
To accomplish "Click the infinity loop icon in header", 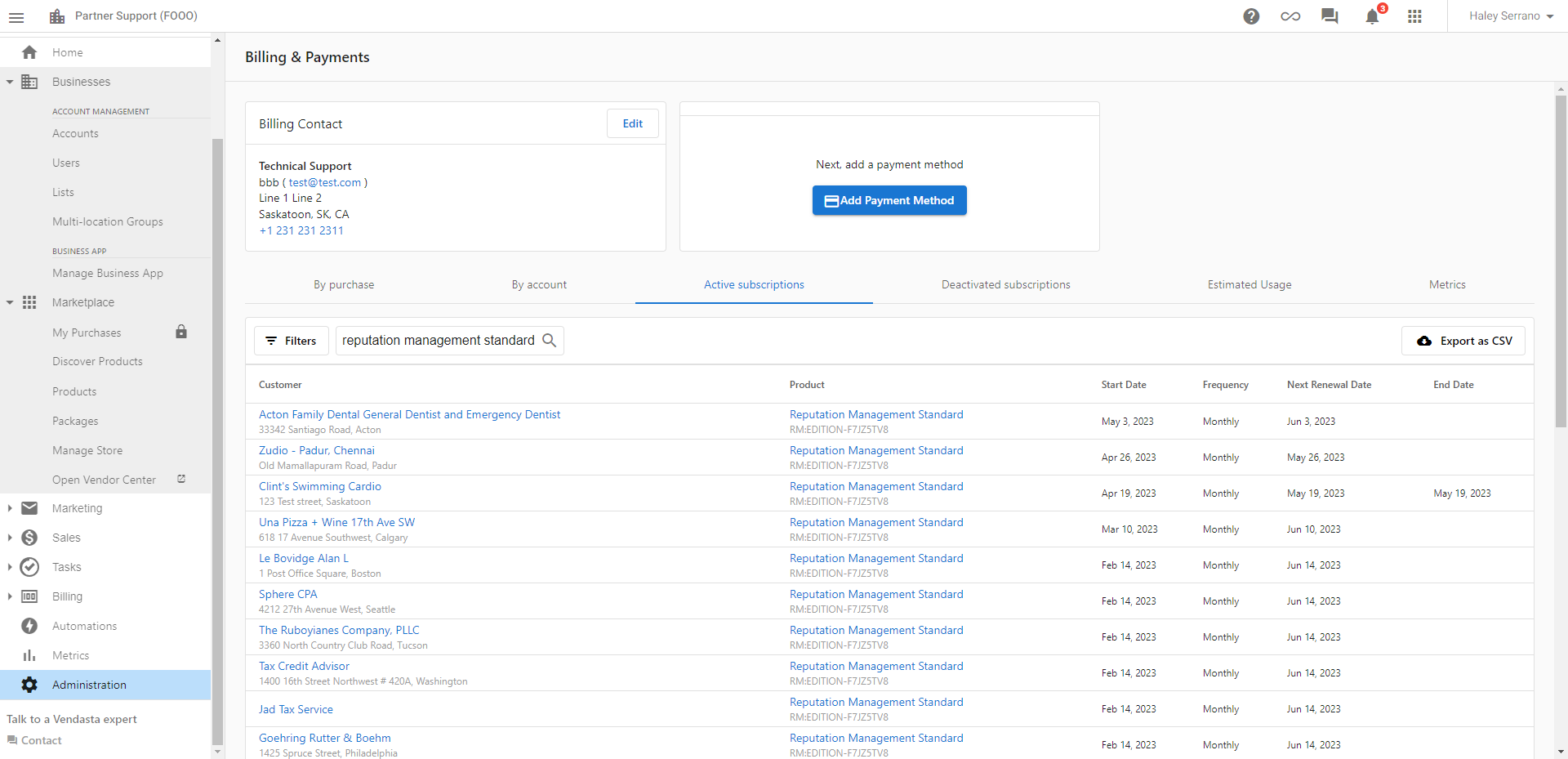I will click(x=1290, y=16).
